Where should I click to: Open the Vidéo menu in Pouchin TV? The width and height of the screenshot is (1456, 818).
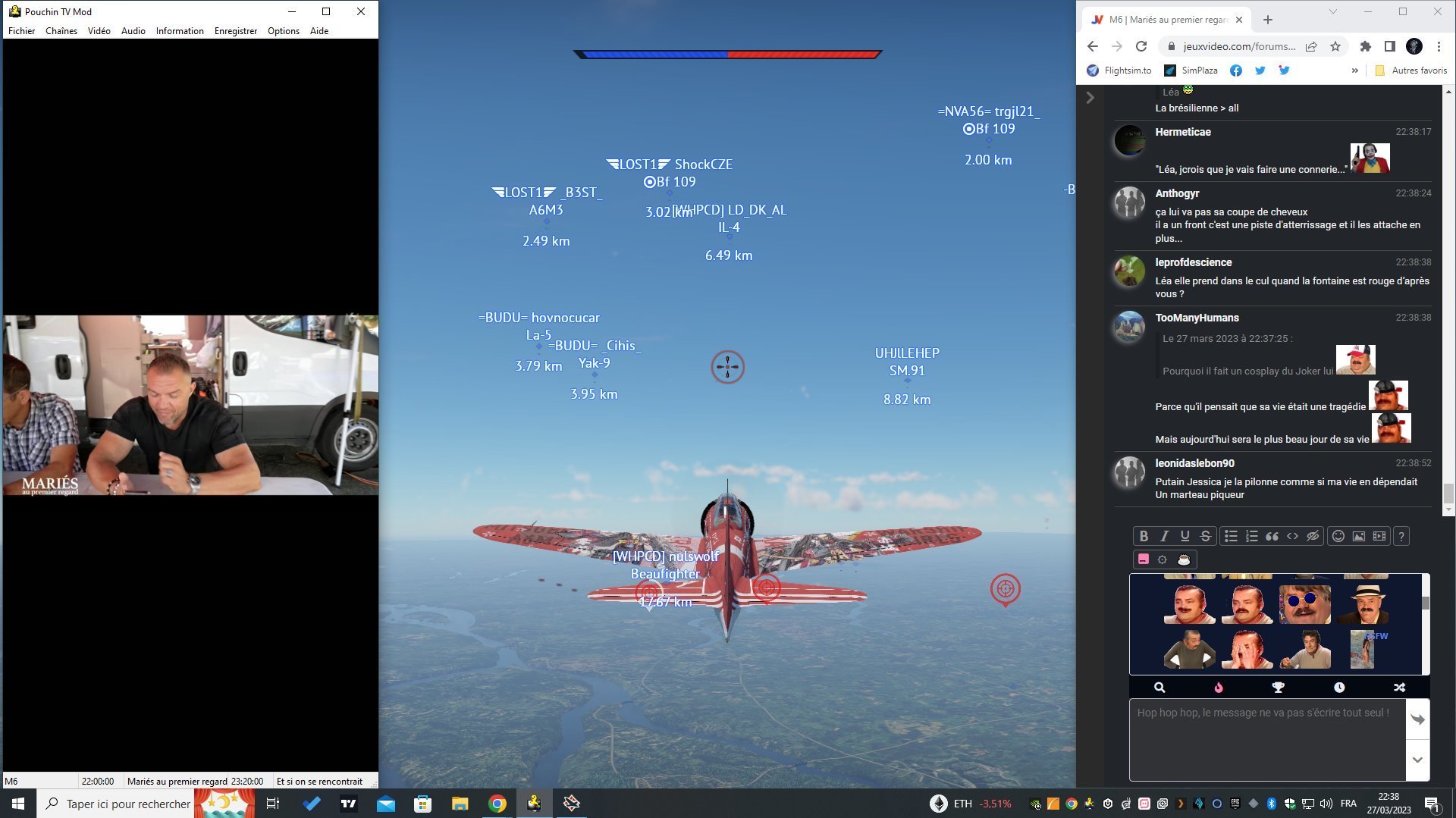(99, 31)
